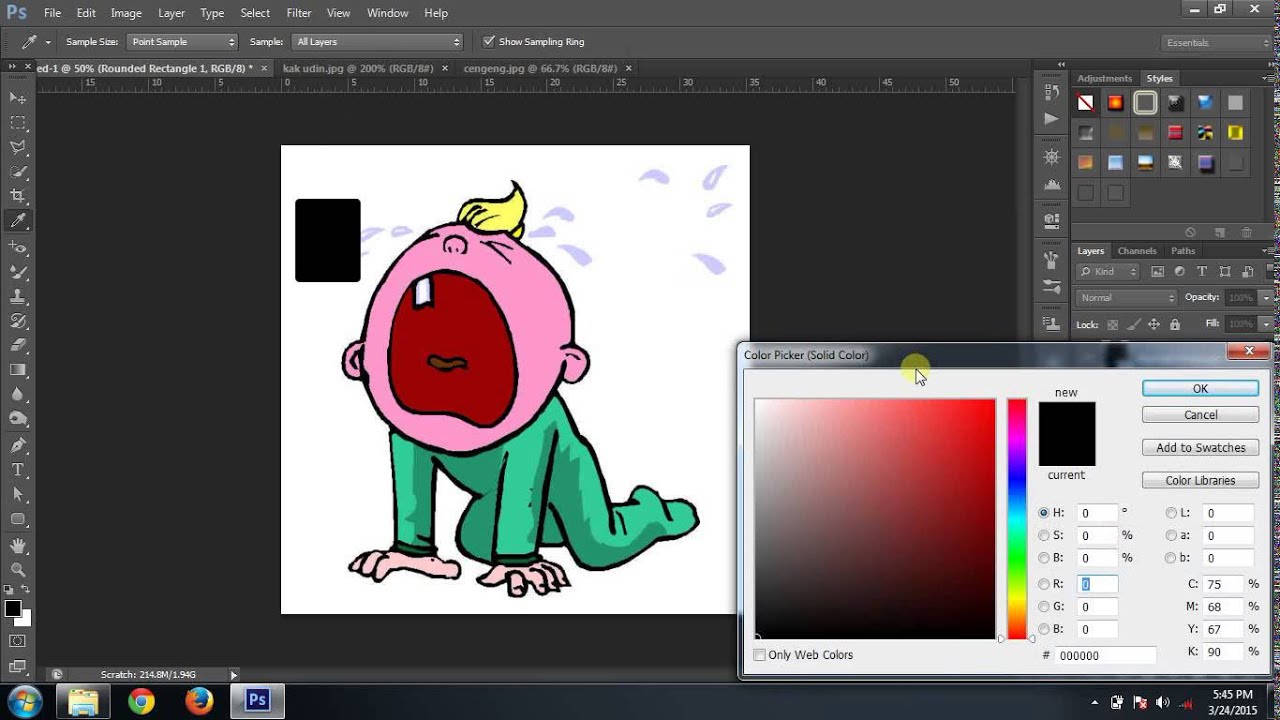Select the Zoom tool
The height and width of the screenshot is (720, 1280).
(x=18, y=570)
